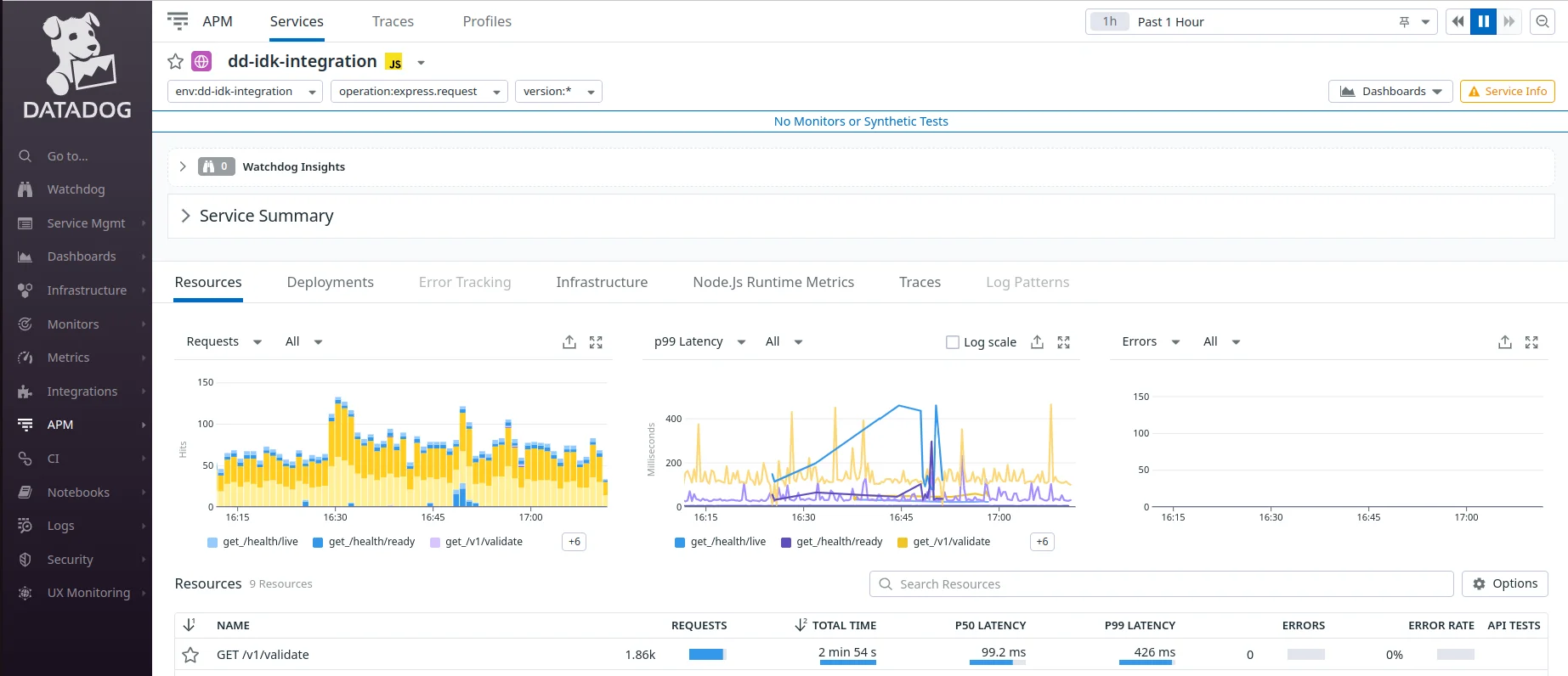
Task: Expand Requests graph to fullscreen
Action: tap(596, 342)
